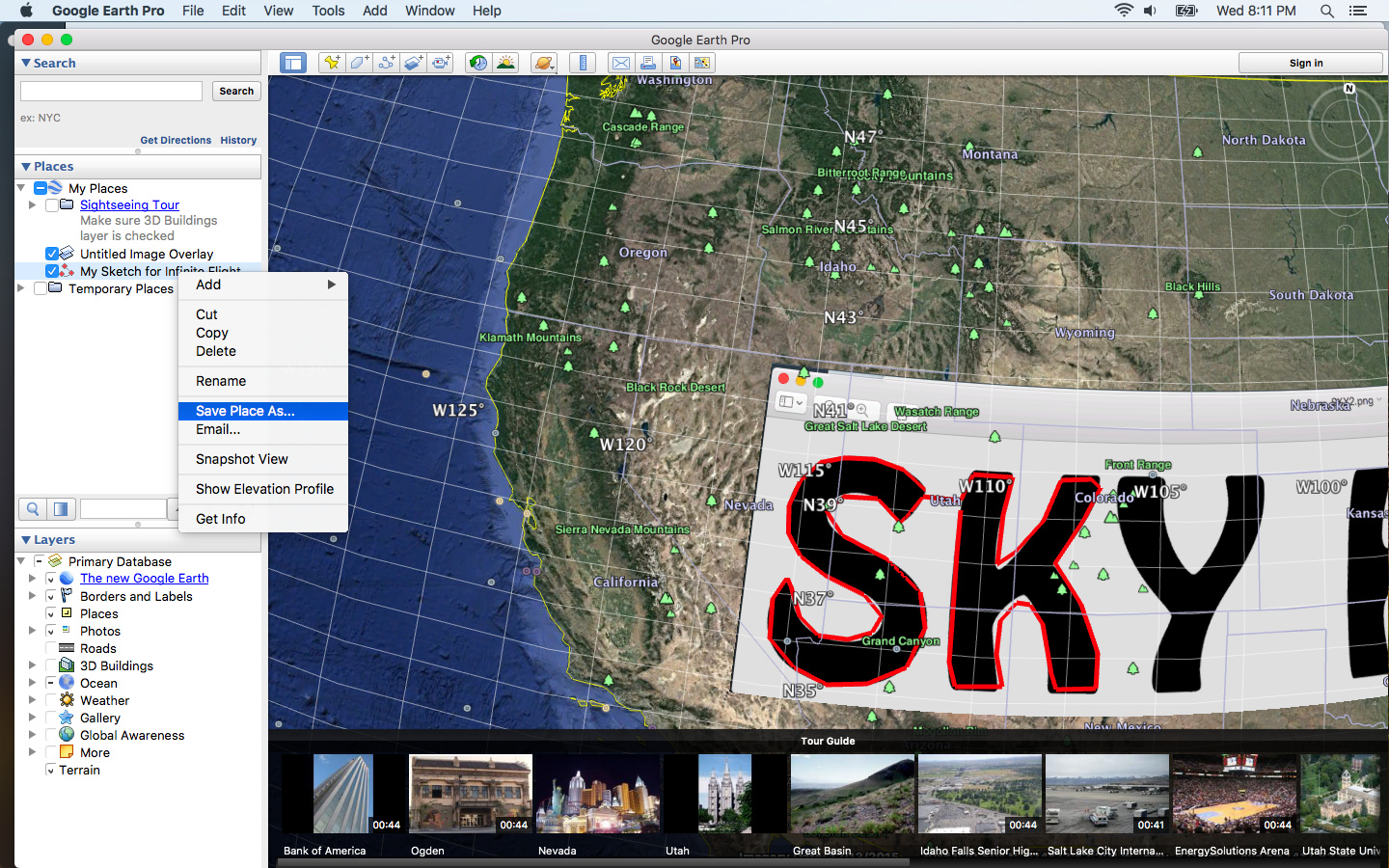Open the macOS Notification Center icon
The image size is (1389, 868).
pos(1358,11)
